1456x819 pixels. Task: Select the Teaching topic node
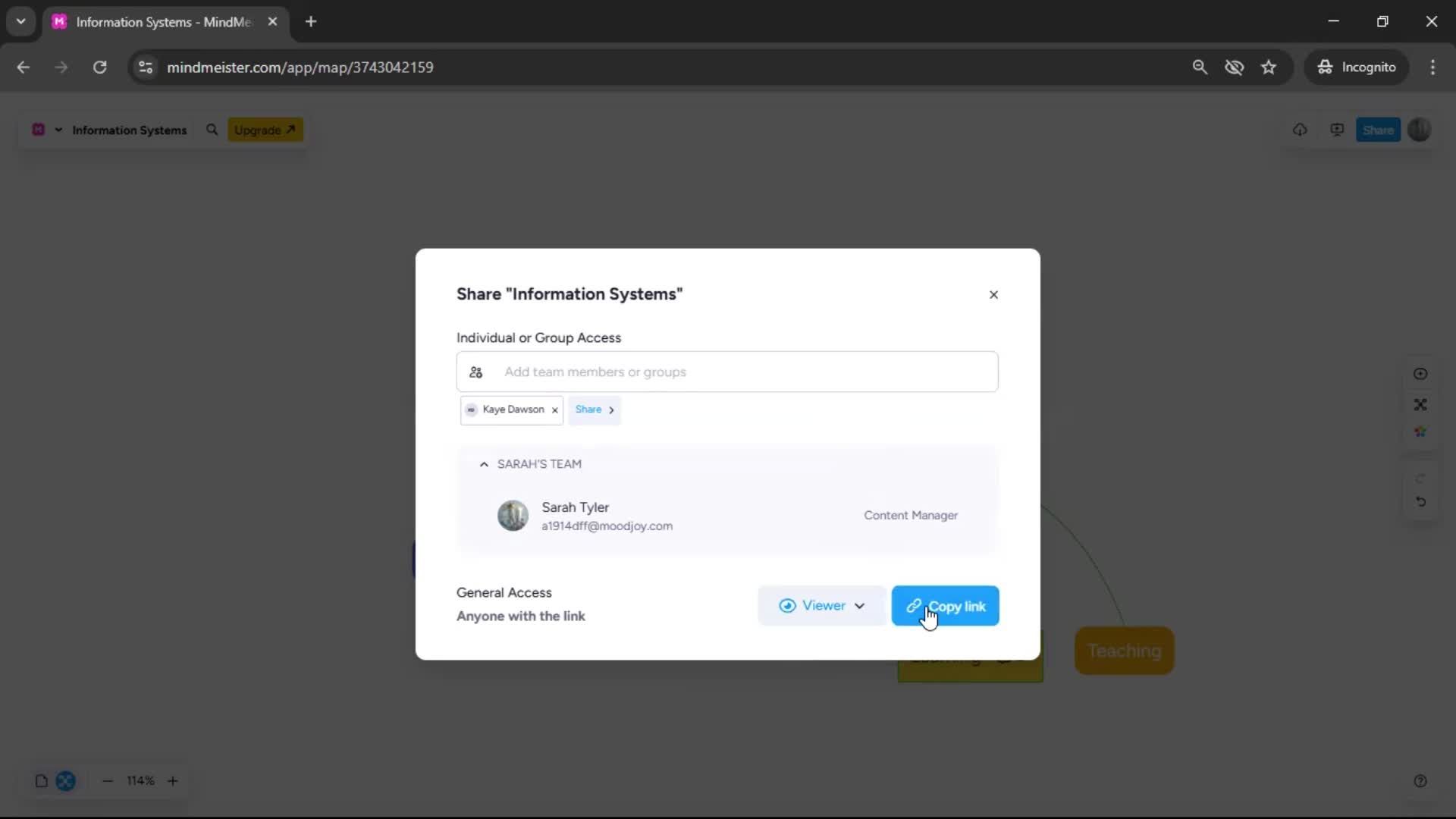coord(1125,651)
